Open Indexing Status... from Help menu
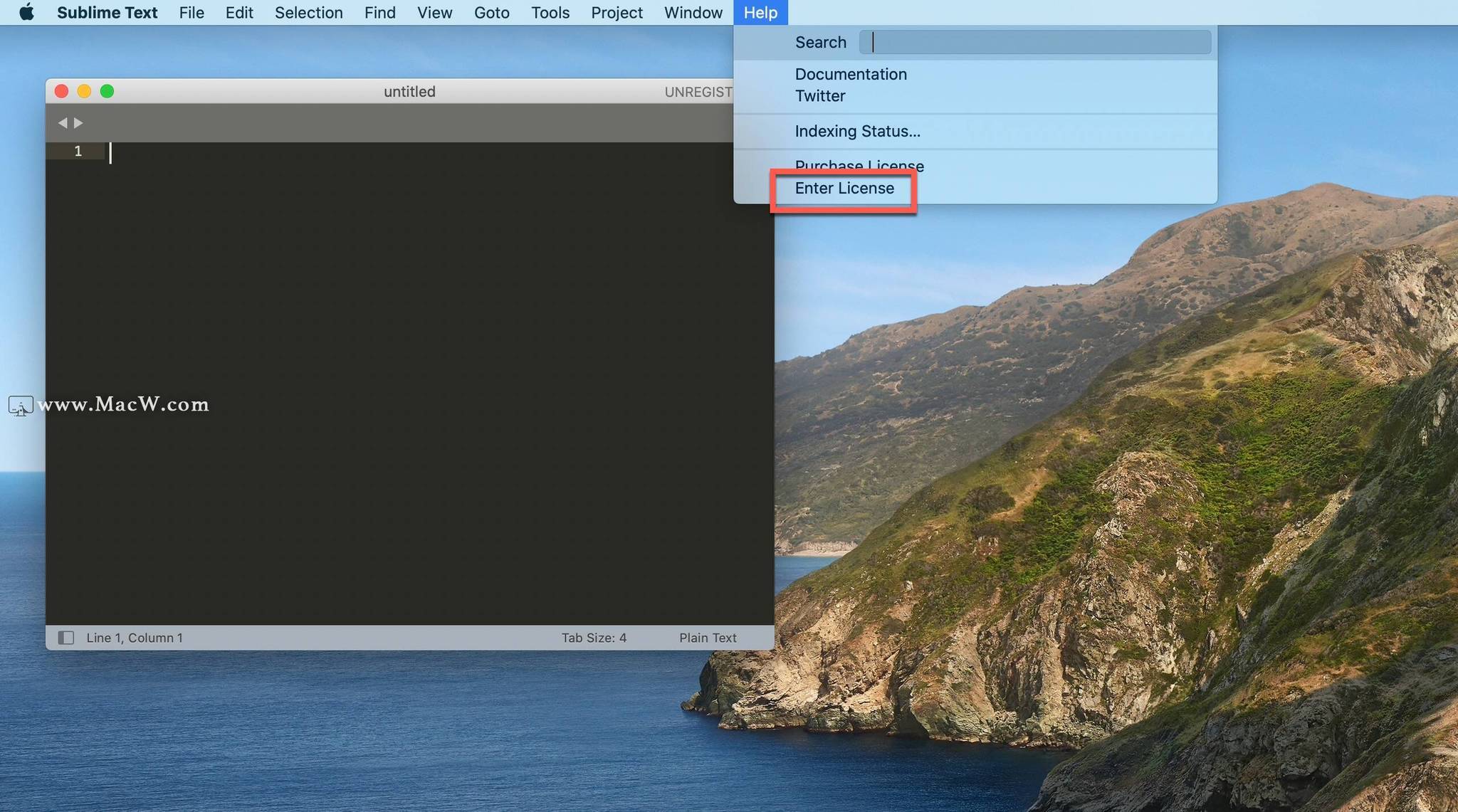Viewport: 1458px width, 812px height. [857, 131]
